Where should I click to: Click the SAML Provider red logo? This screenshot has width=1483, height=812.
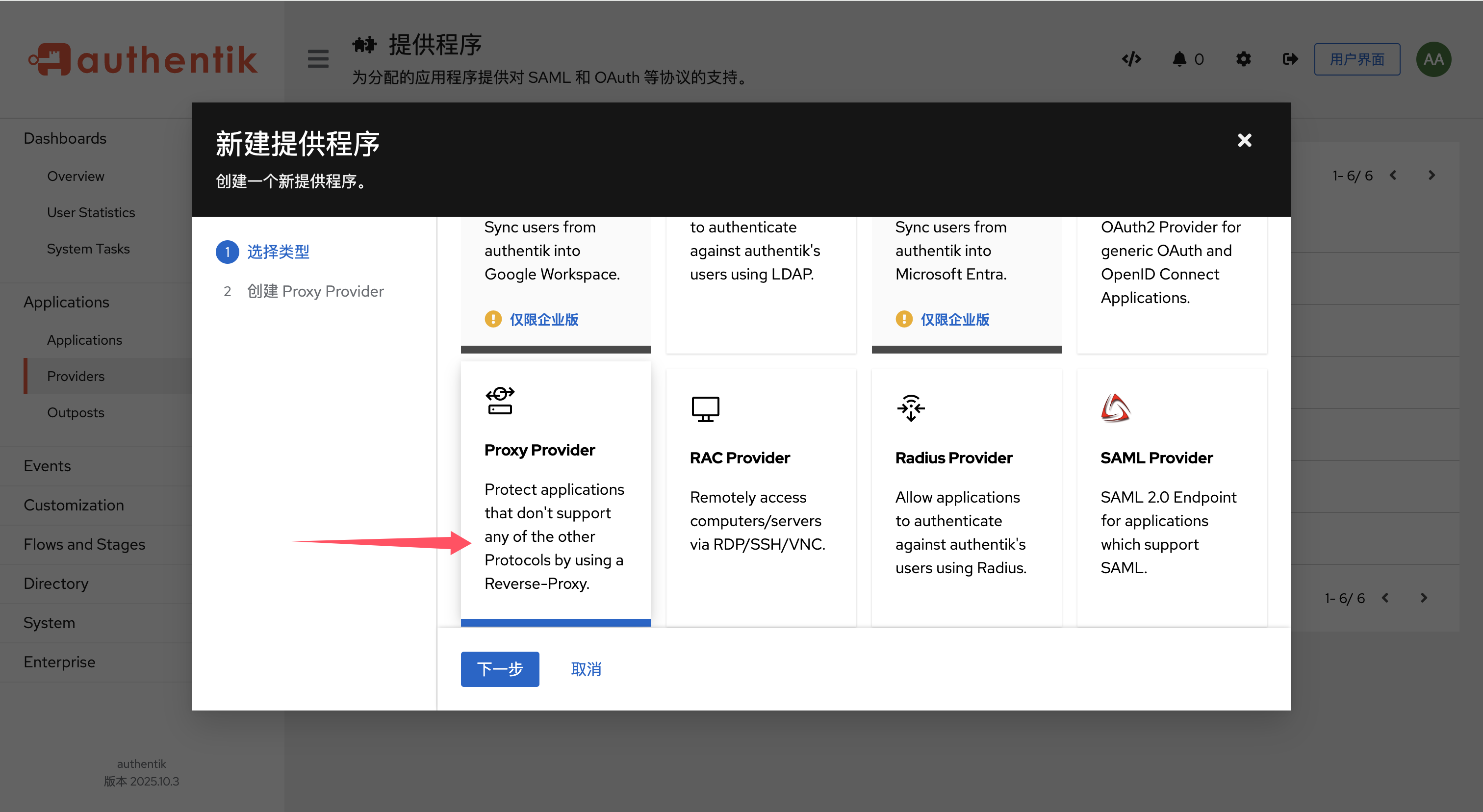point(1116,408)
